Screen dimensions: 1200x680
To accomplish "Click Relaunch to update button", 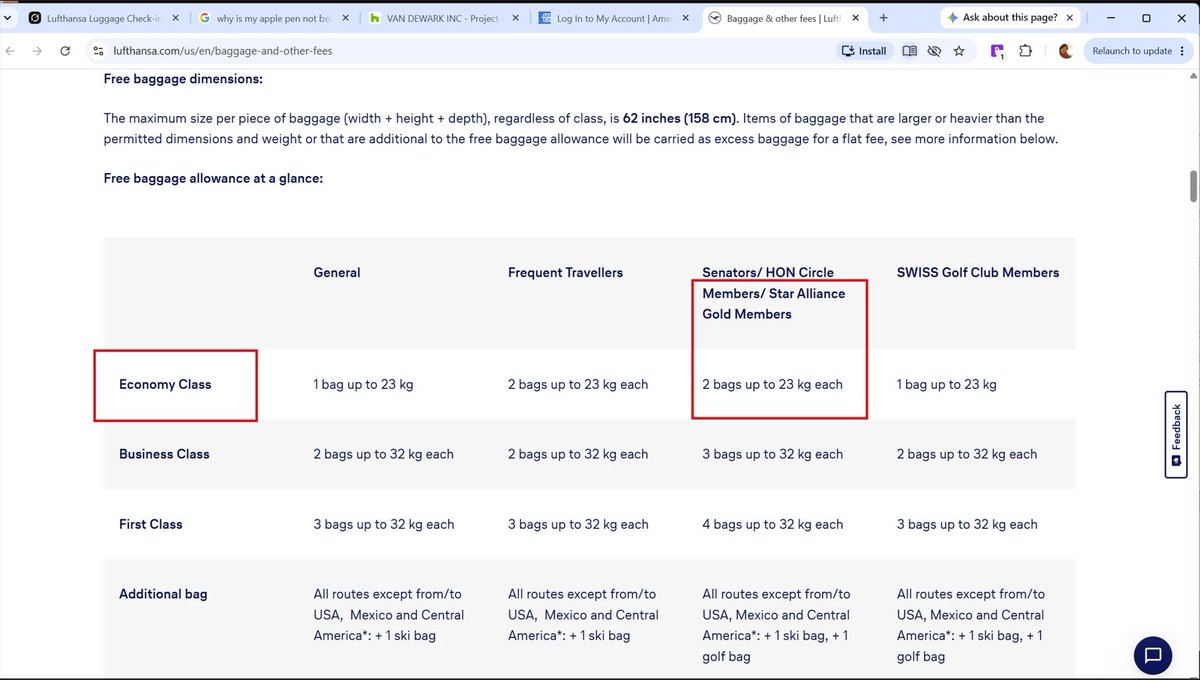I will pyautogui.click(x=1138, y=51).
